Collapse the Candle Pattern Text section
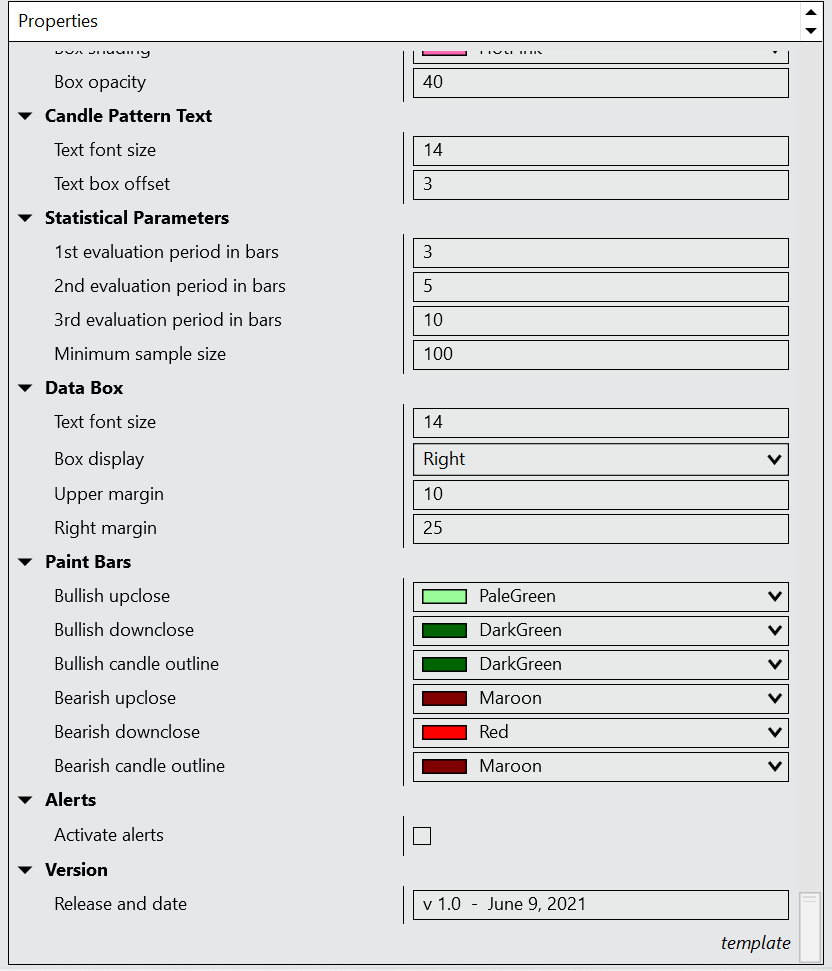Viewport: 832px width, 971px height. point(26,116)
